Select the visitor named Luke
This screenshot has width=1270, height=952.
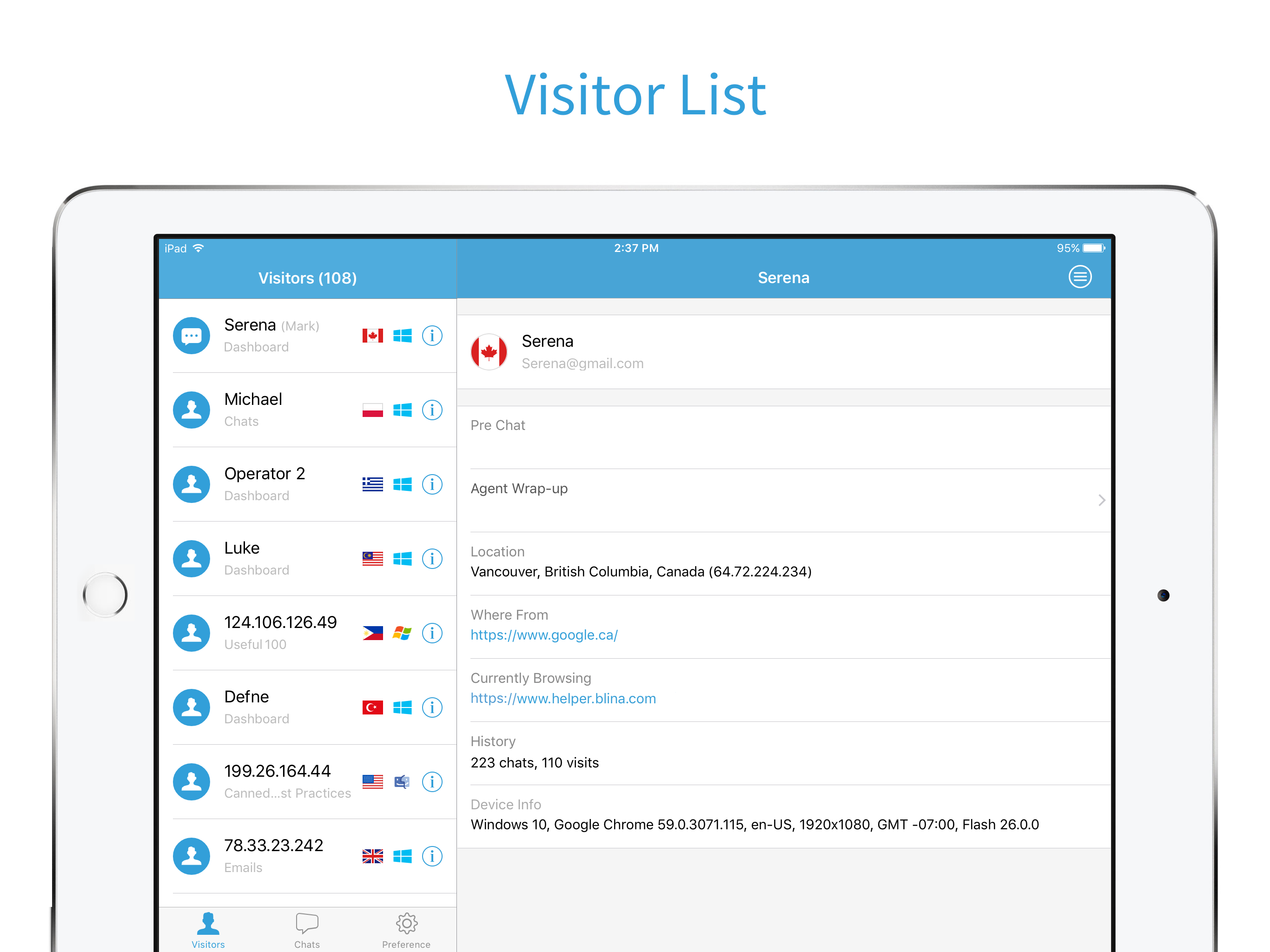coord(308,559)
